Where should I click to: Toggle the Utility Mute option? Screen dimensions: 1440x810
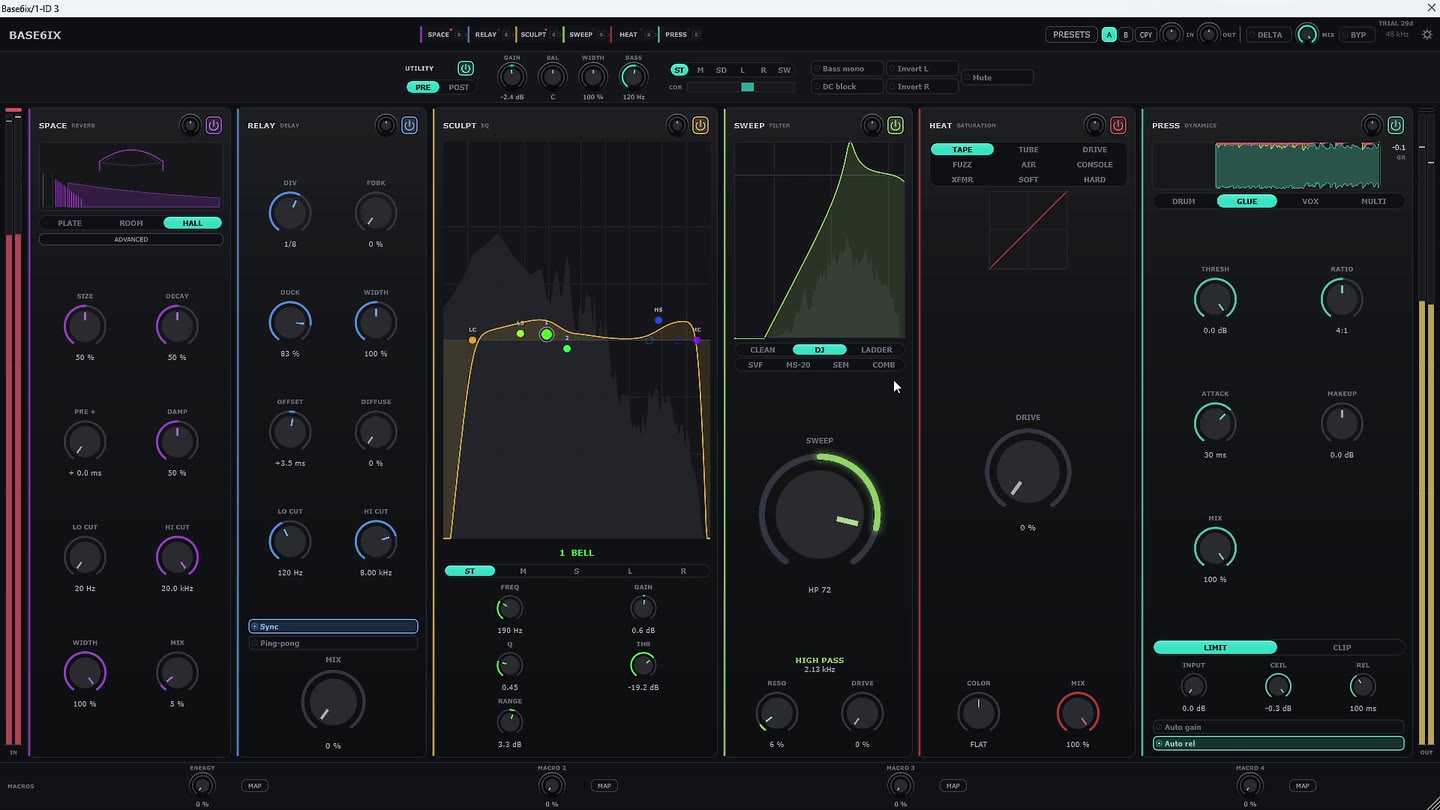pyautogui.click(x=997, y=77)
